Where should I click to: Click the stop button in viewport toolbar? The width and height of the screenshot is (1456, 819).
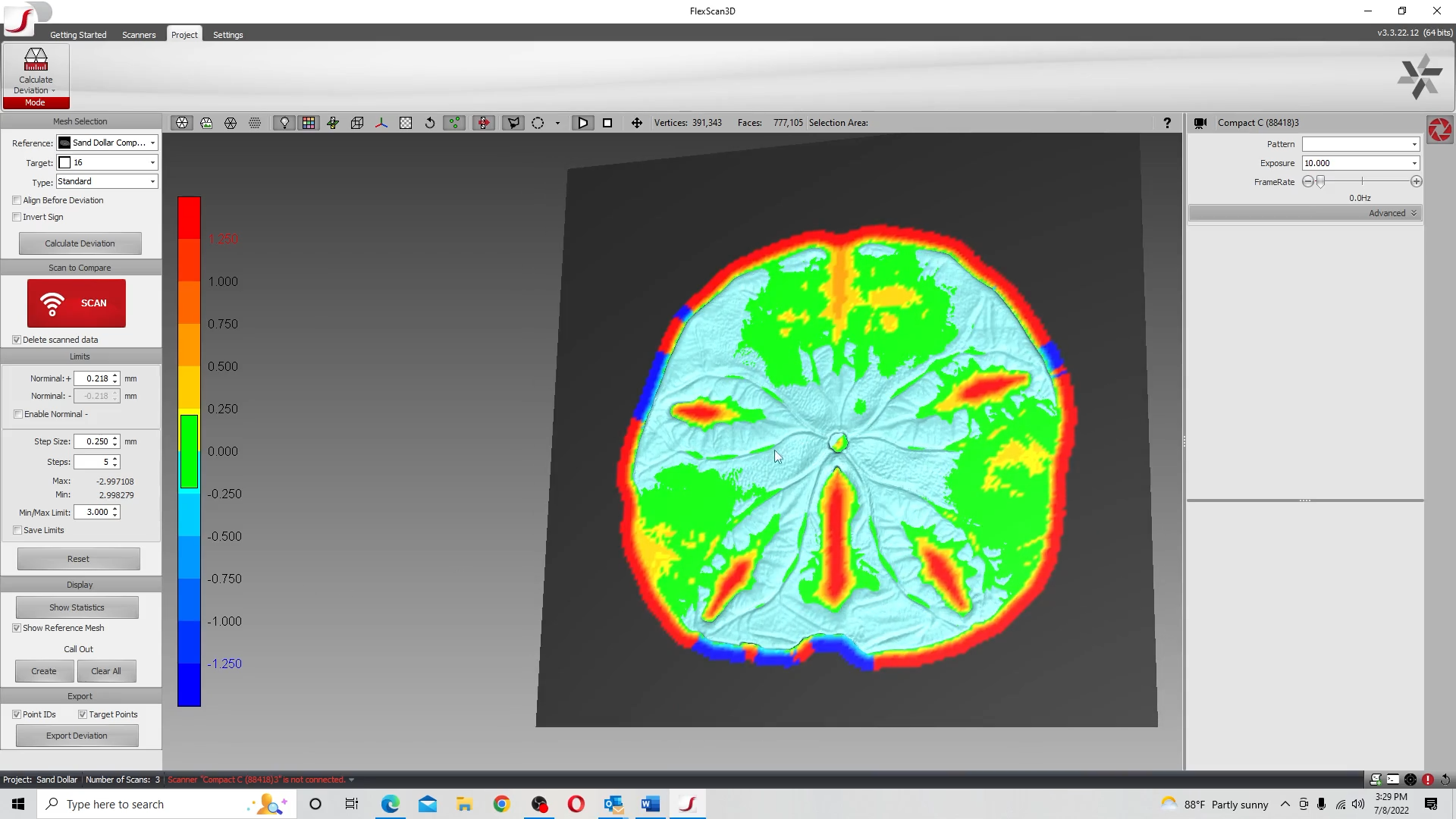pos(607,123)
